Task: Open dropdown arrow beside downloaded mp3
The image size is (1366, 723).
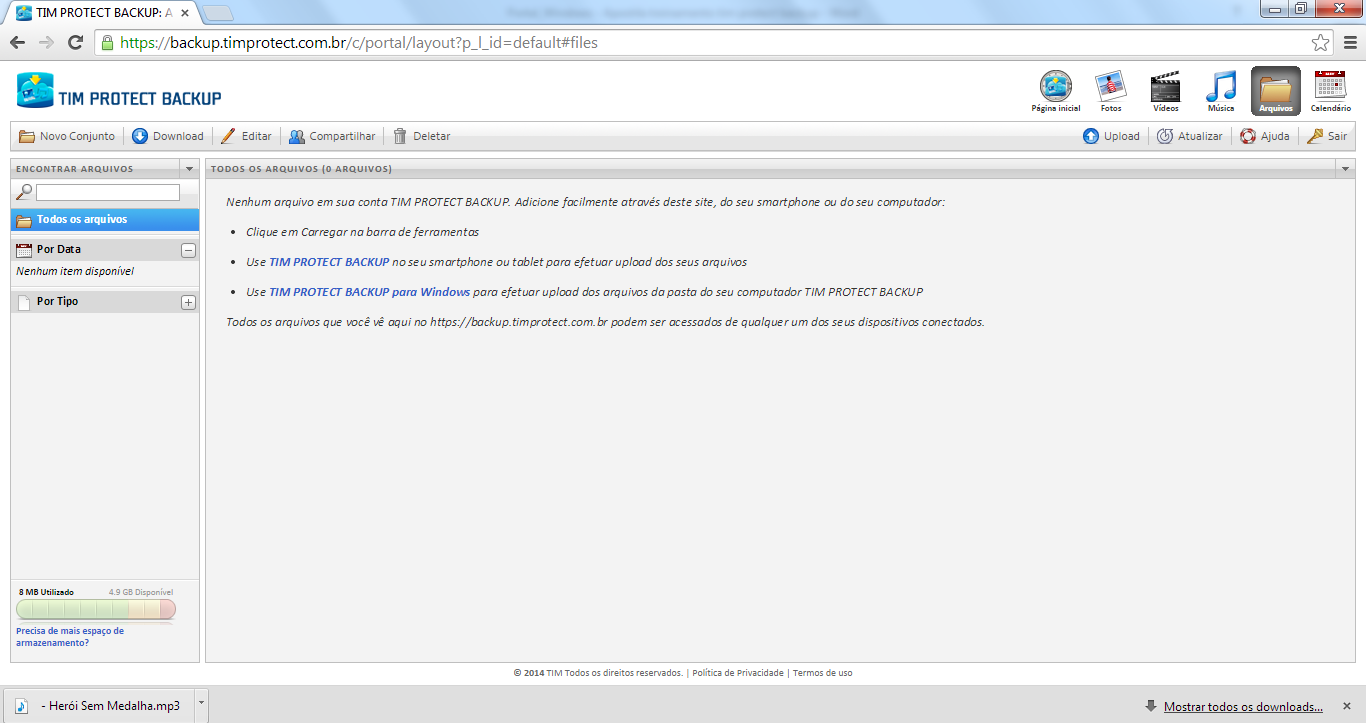Action: [200, 704]
